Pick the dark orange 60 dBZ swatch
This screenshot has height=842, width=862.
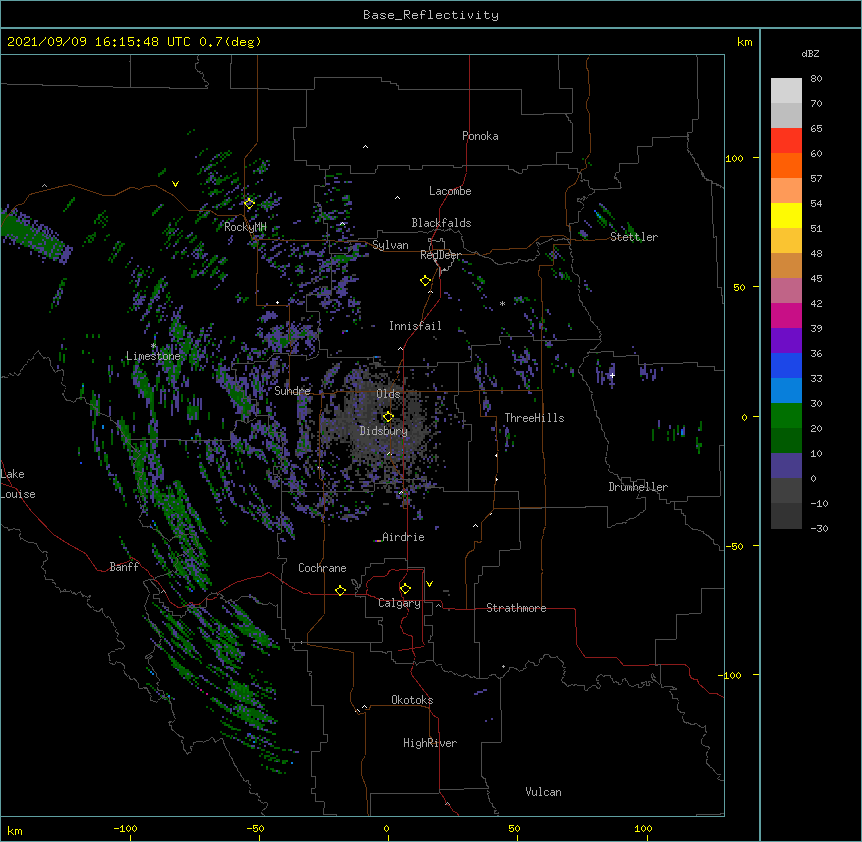[786, 165]
